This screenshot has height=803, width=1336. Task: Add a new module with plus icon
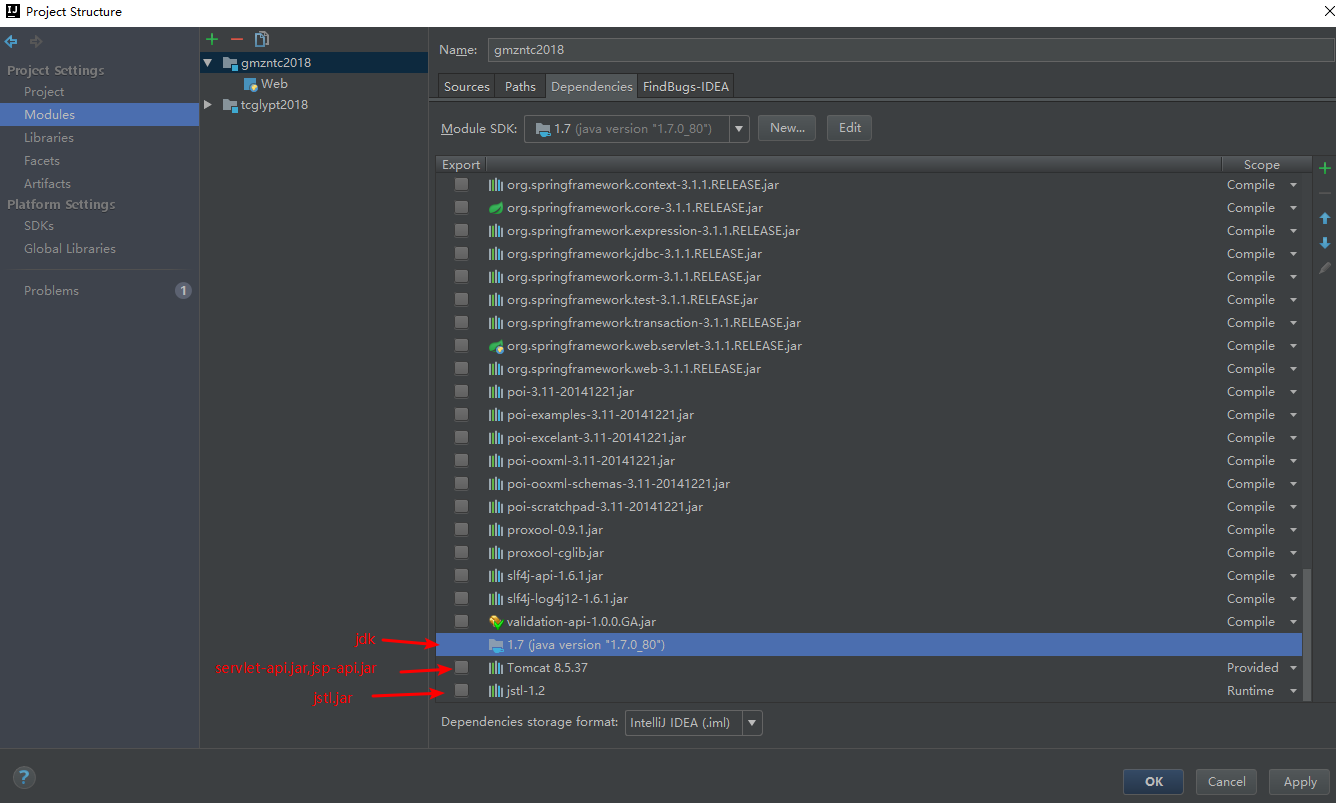(212, 39)
